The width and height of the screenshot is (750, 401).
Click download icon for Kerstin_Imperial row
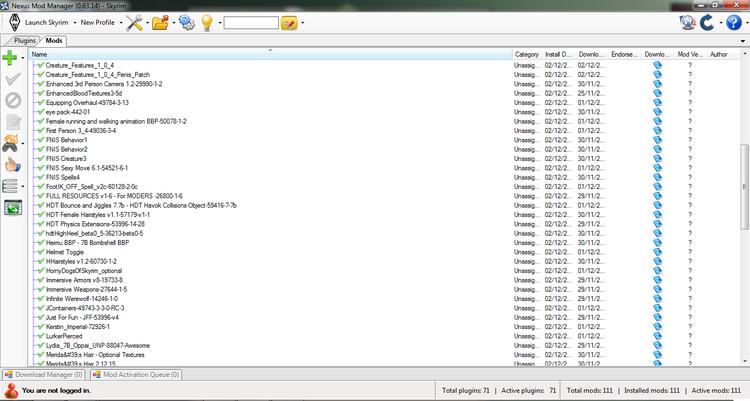657,326
